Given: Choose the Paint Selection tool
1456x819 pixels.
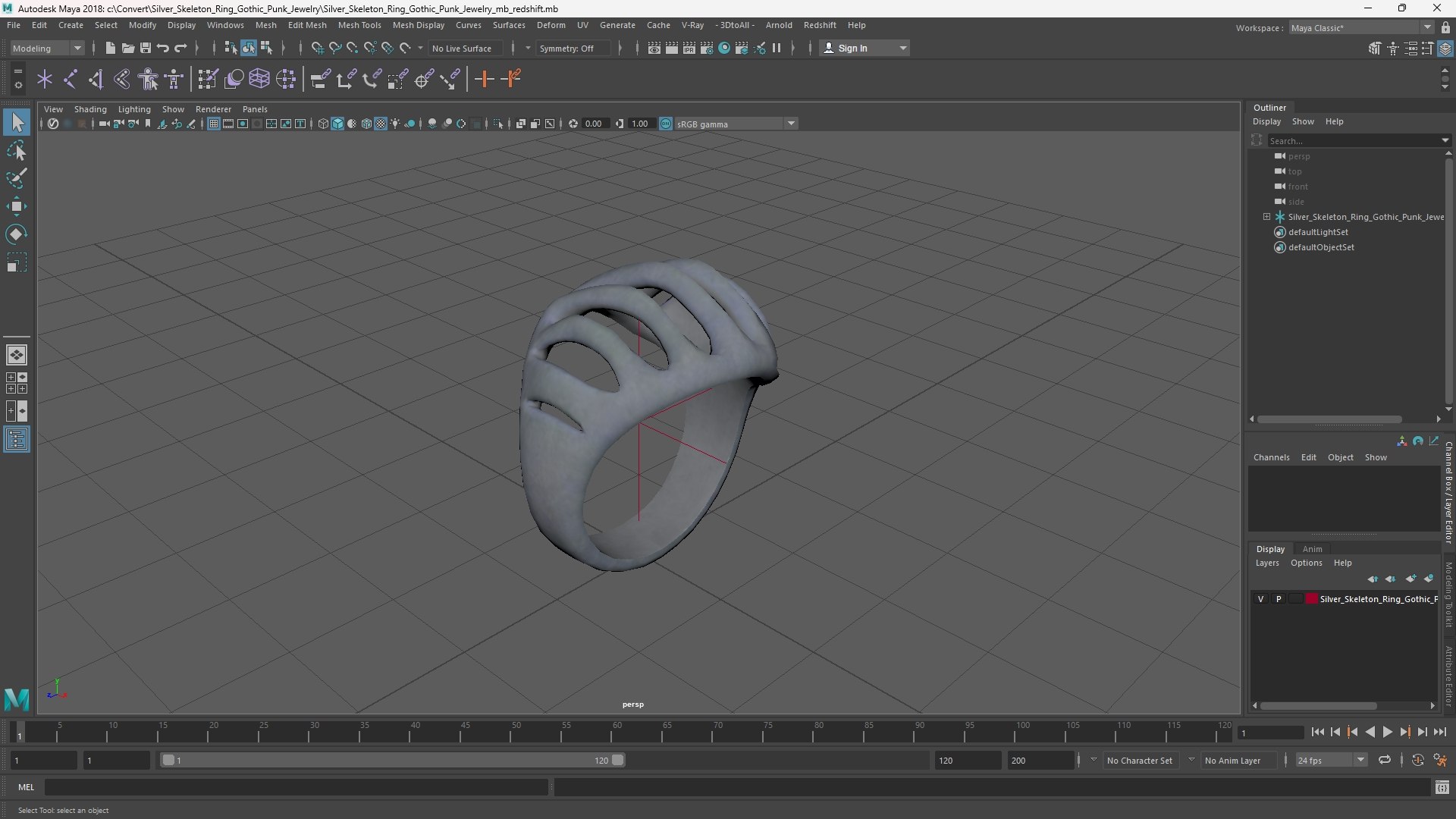Looking at the screenshot, I should 17,178.
